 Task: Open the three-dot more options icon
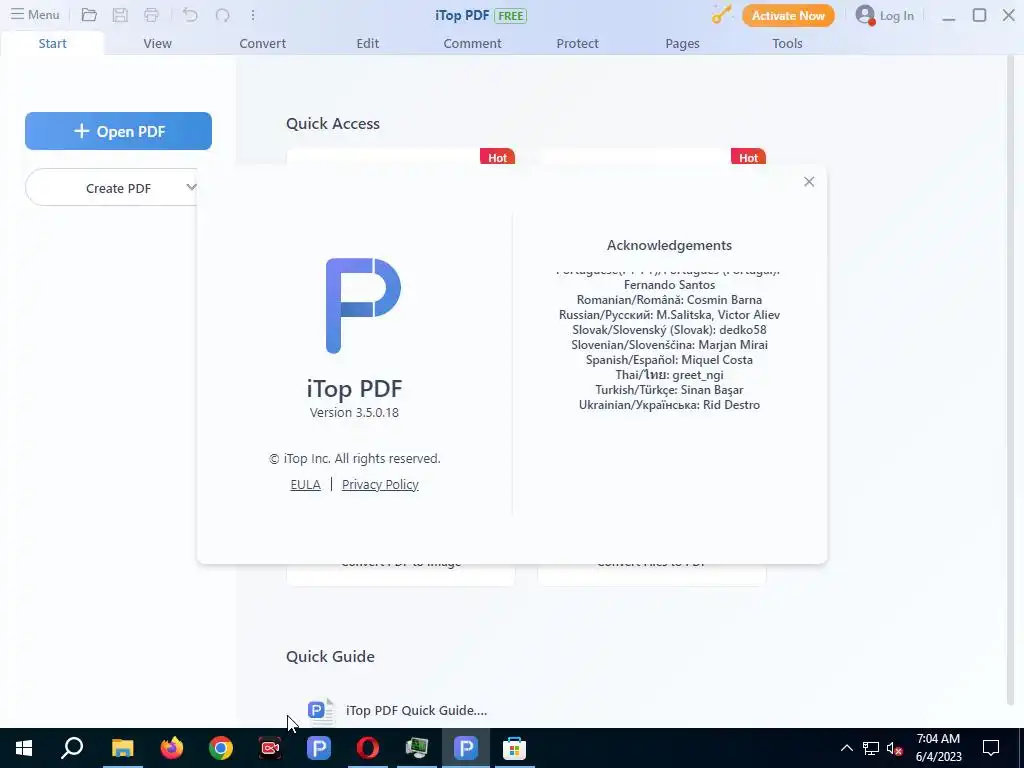coord(253,14)
